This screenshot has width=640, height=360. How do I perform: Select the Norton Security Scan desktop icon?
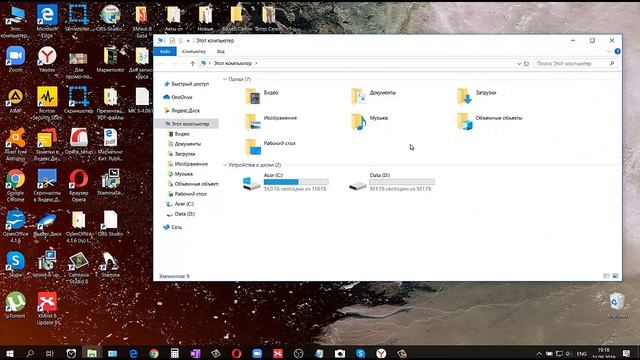click(x=47, y=103)
